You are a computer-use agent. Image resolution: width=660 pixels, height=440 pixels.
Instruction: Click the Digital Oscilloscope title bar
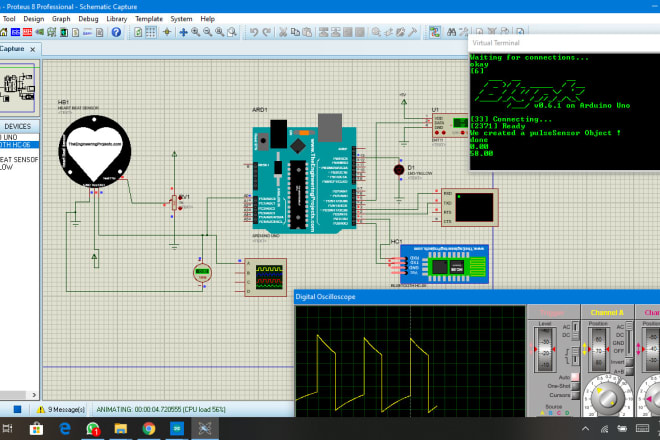click(477, 296)
